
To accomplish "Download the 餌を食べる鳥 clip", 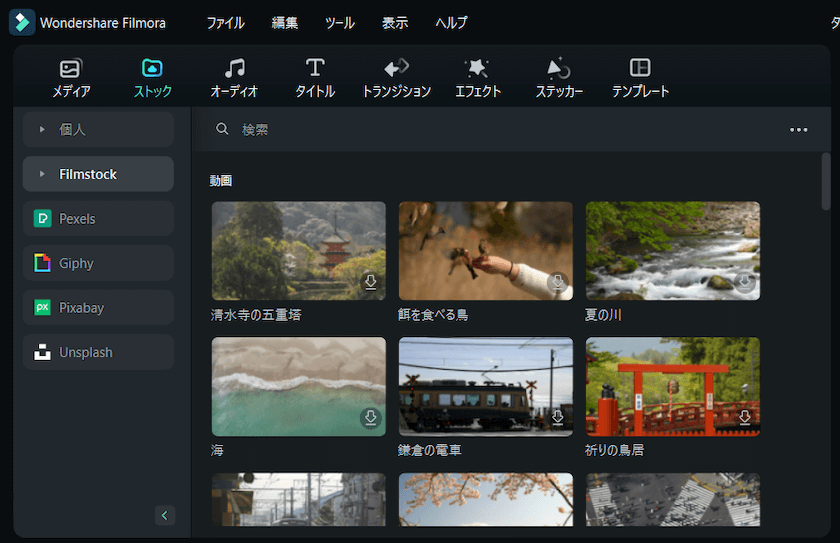I will tap(558, 282).
